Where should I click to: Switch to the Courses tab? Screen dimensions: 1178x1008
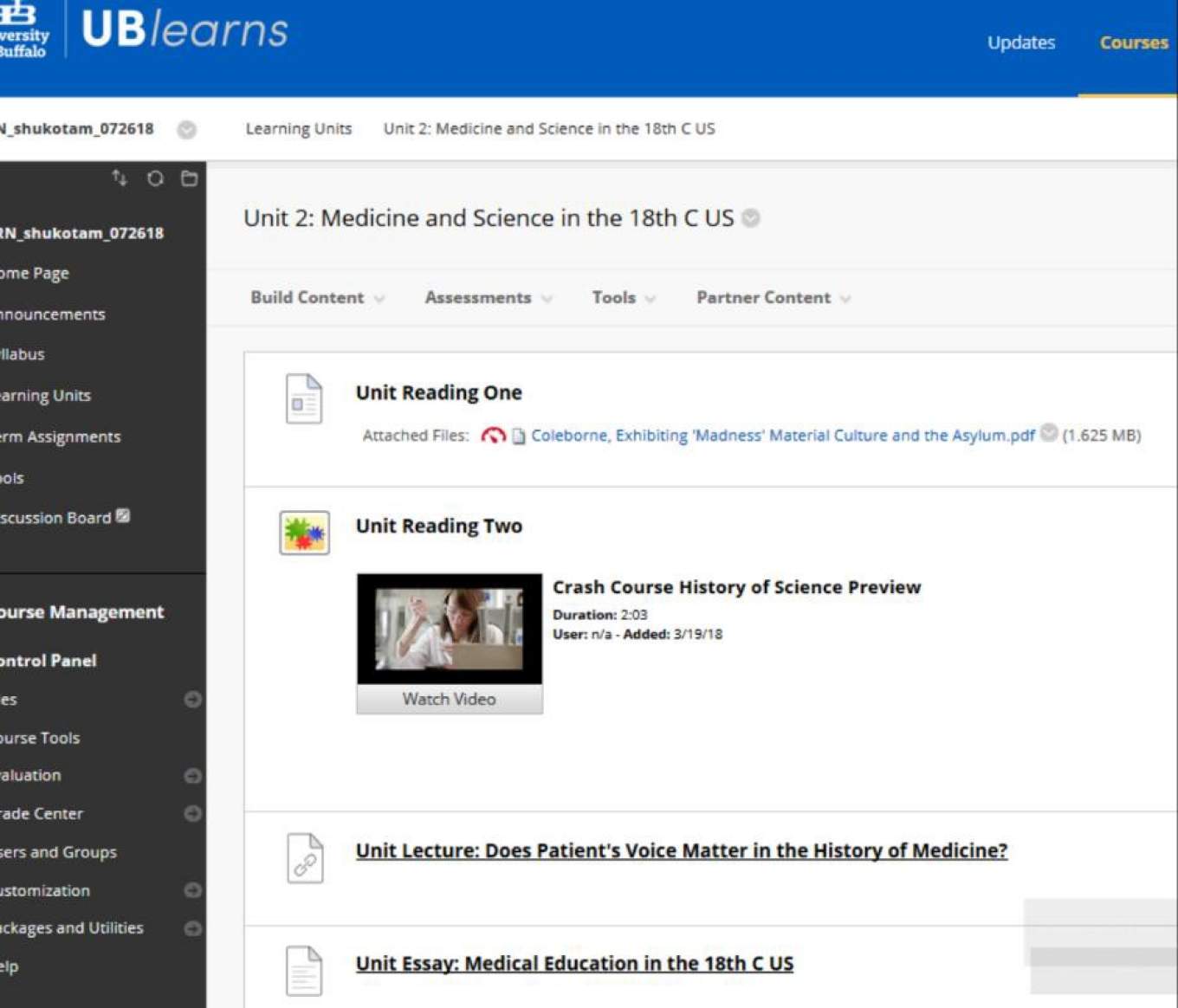(1133, 42)
